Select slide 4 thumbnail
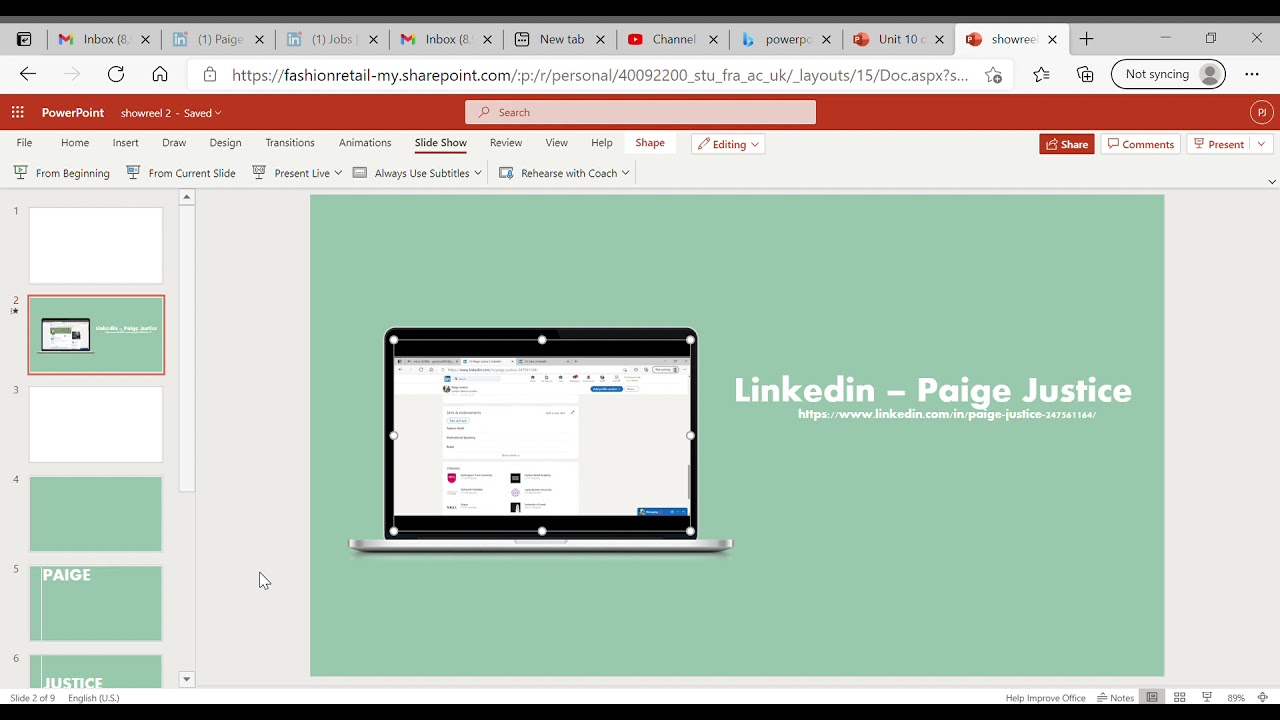The height and width of the screenshot is (720, 1280). tap(96, 514)
